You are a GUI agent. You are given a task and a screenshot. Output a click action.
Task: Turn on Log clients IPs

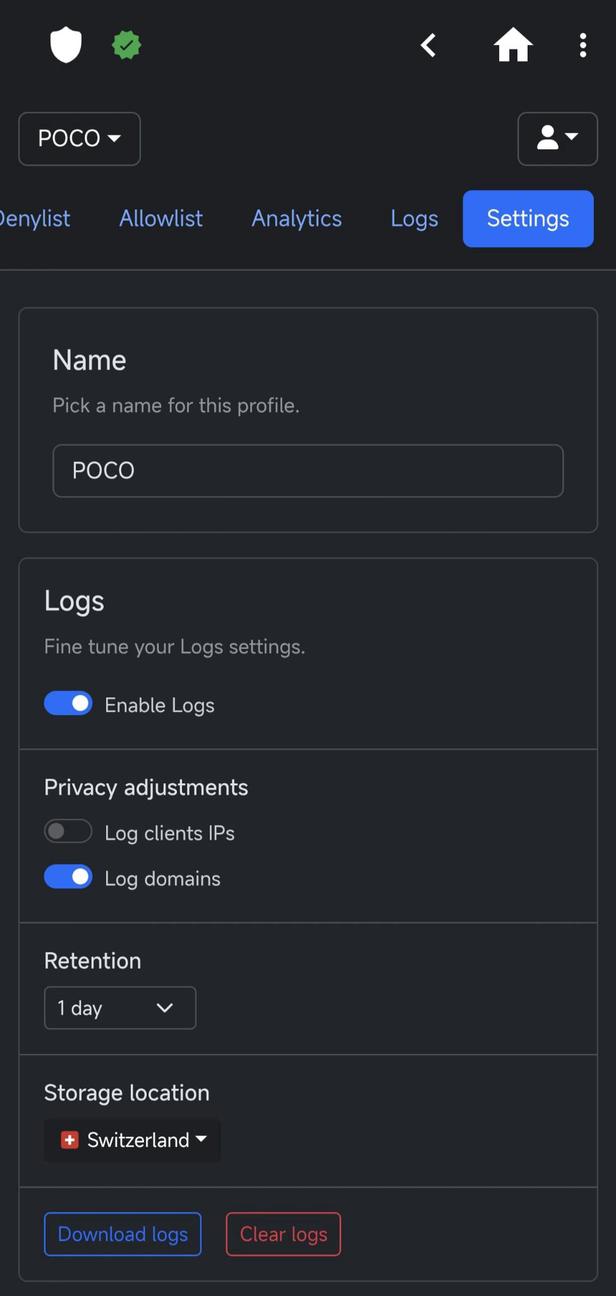point(68,831)
